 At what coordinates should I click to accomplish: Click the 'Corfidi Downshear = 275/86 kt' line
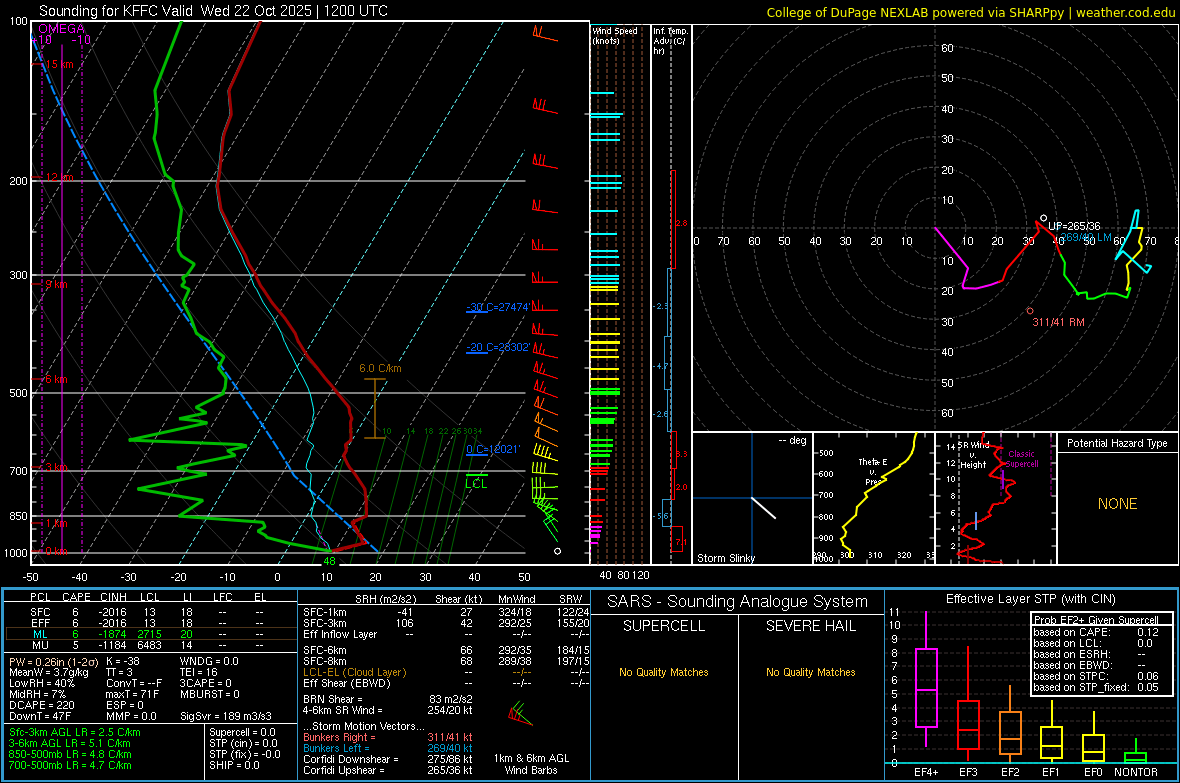point(388,759)
